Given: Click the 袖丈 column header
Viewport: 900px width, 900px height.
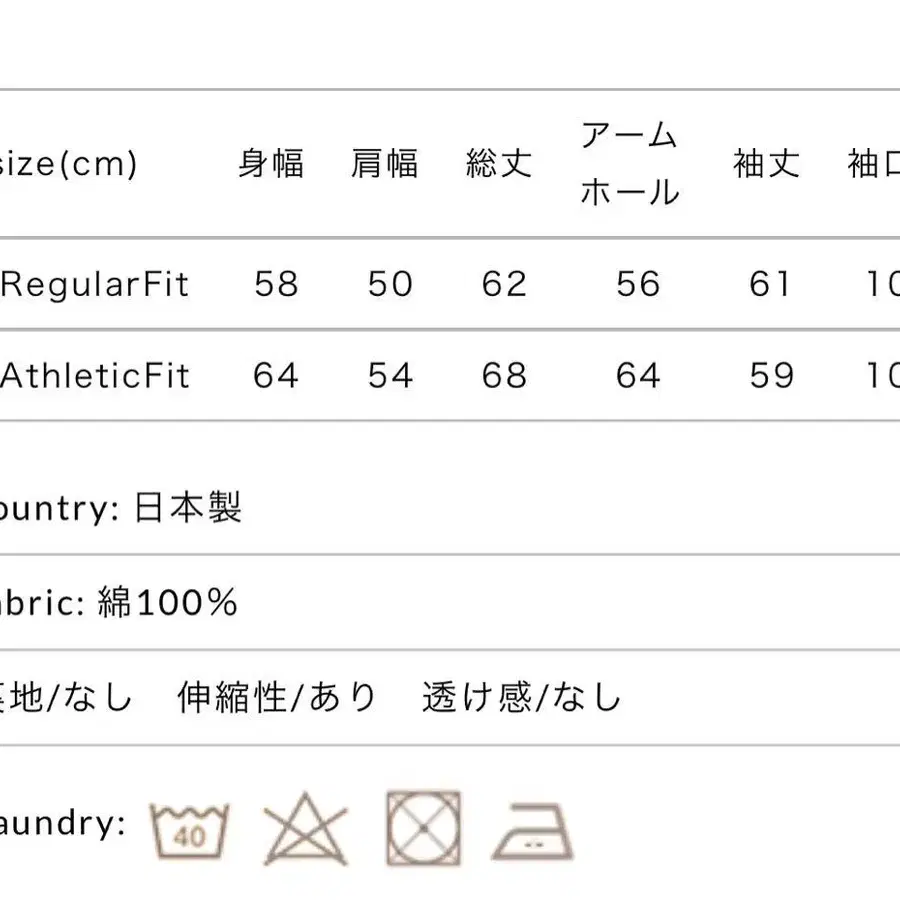Looking at the screenshot, I should [x=766, y=164].
